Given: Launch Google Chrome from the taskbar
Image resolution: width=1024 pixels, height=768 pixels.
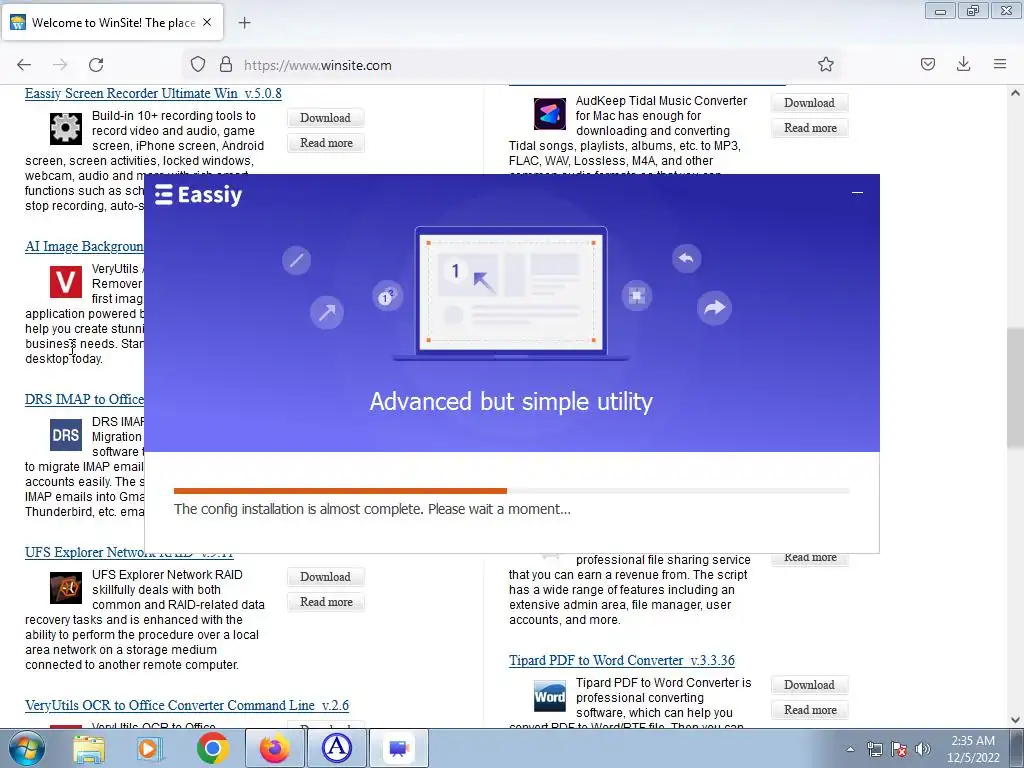Looking at the screenshot, I should coord(212,748).
